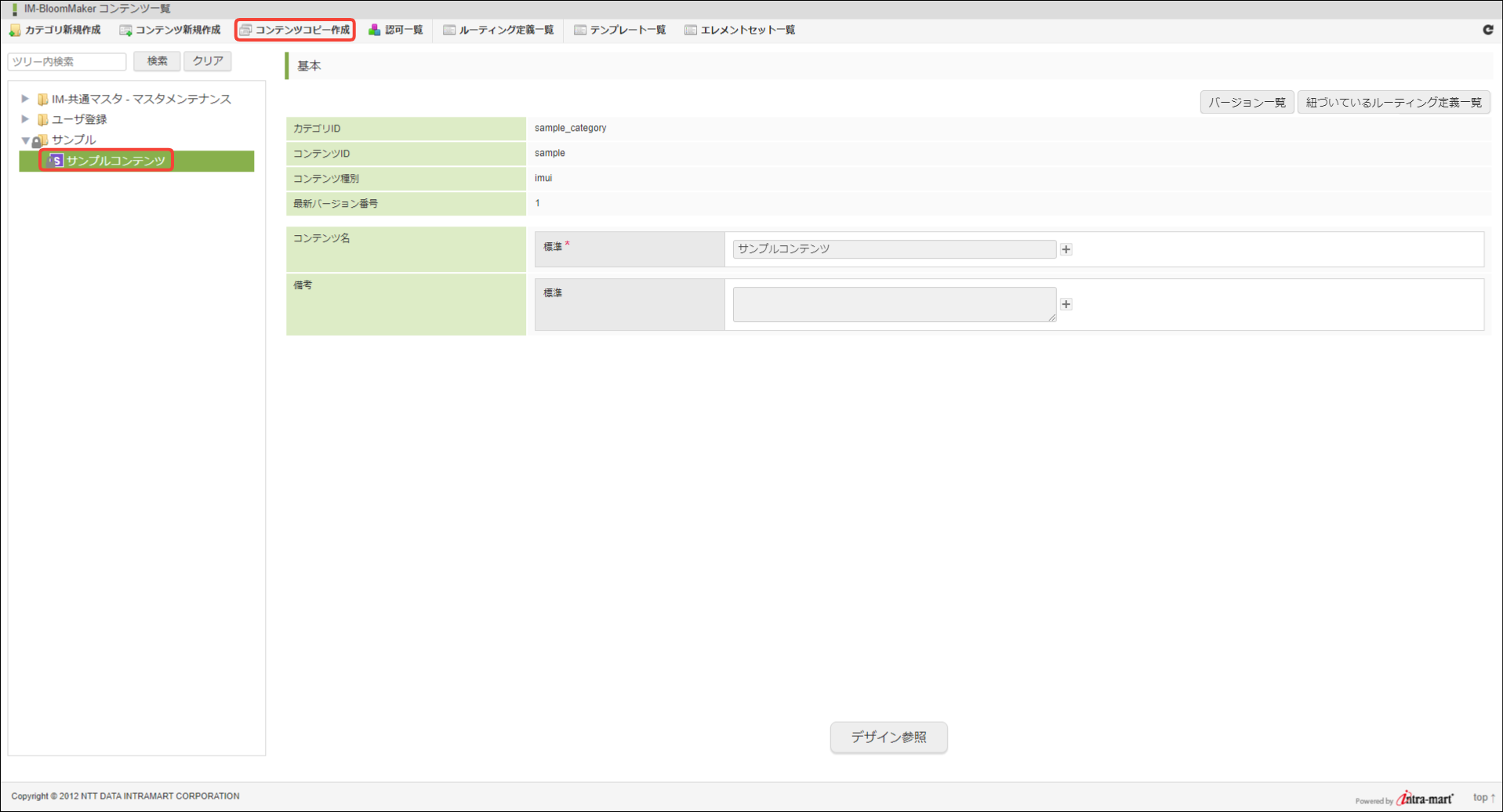The width and height of the screenshot is (1503, 812).
Task: Click the クリア button
Action: coord(208,61)
